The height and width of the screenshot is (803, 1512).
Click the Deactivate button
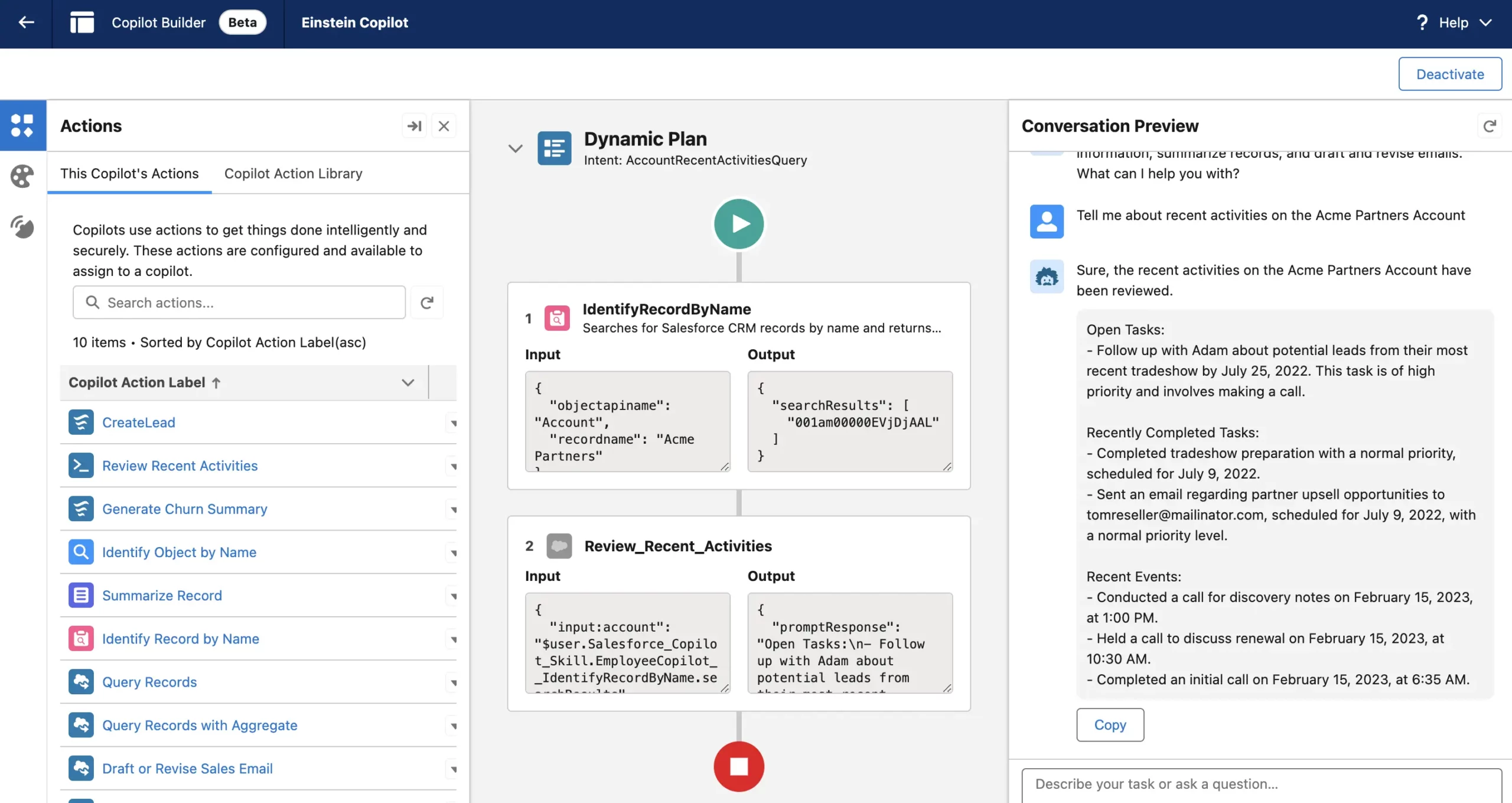pos(1449,74)
